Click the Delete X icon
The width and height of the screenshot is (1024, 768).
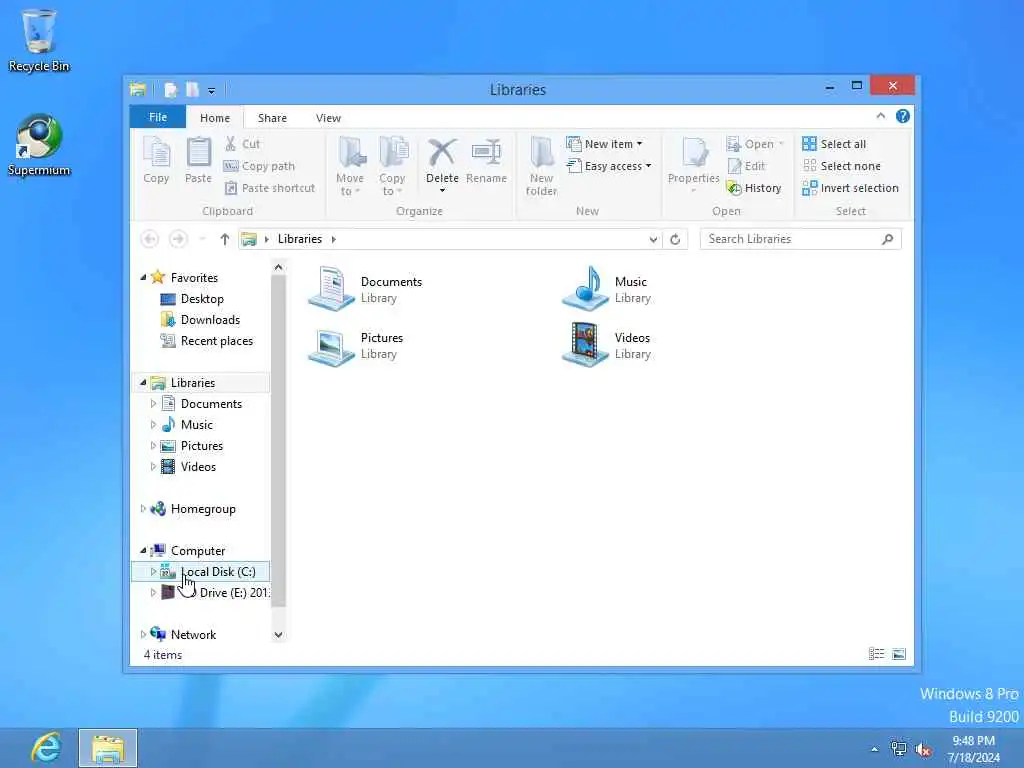tap(442, 153)
